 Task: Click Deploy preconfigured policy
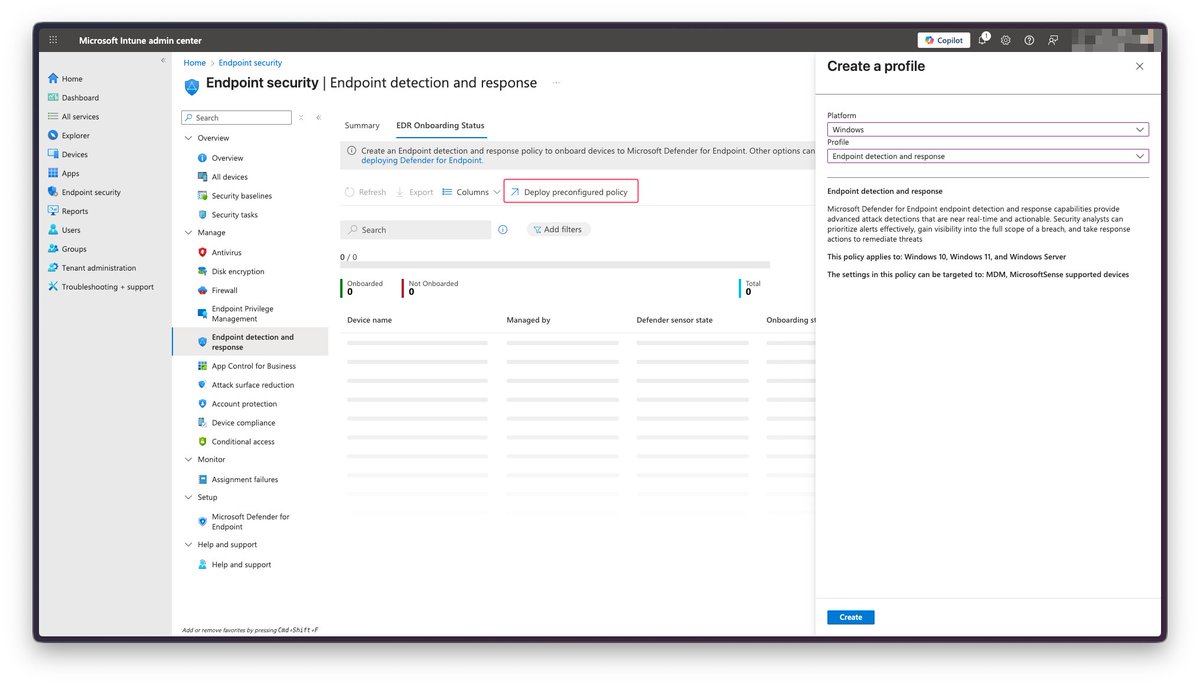coord(570,192)
